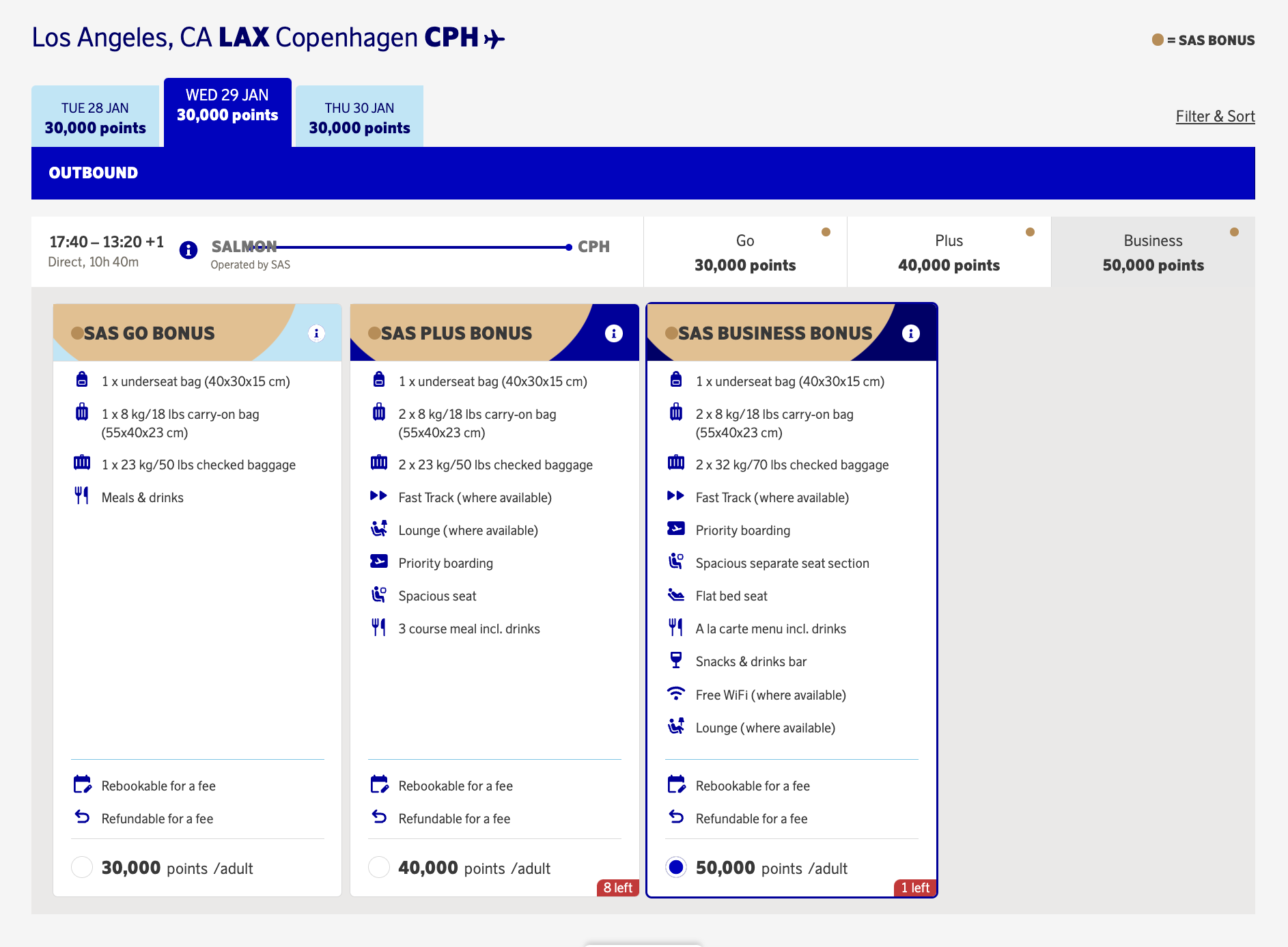Viewport: 1288px width, 947px height.
Task: Select 50,000 points Business Bonus radio button
Action: [x=676, y=867]
